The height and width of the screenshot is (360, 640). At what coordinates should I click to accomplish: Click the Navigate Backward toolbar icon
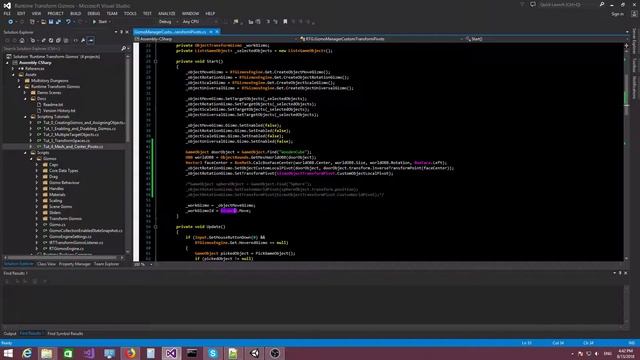point(11,22)
